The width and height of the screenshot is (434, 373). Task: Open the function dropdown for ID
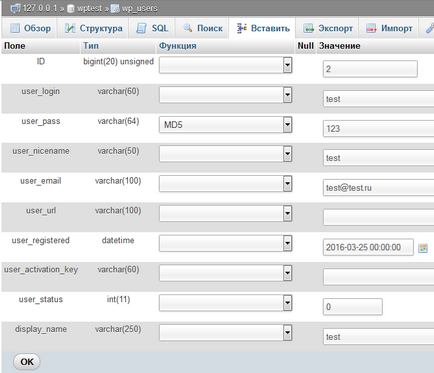pyautogui.click(x=226, y=65)
